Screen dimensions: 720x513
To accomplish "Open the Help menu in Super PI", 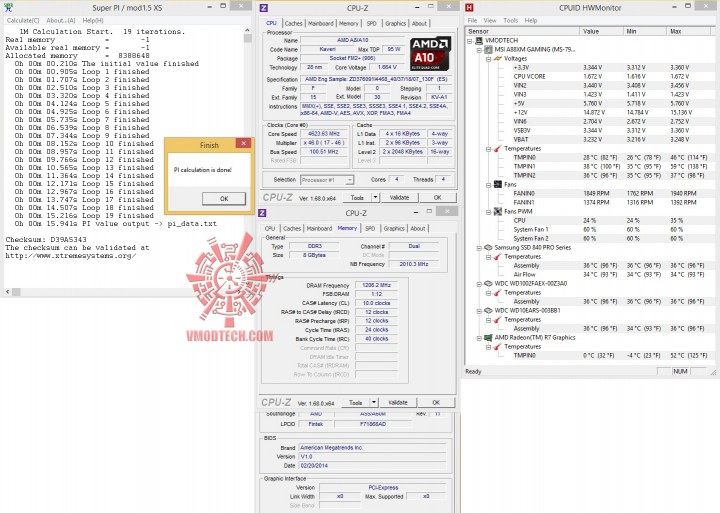I will coord(93,21).
